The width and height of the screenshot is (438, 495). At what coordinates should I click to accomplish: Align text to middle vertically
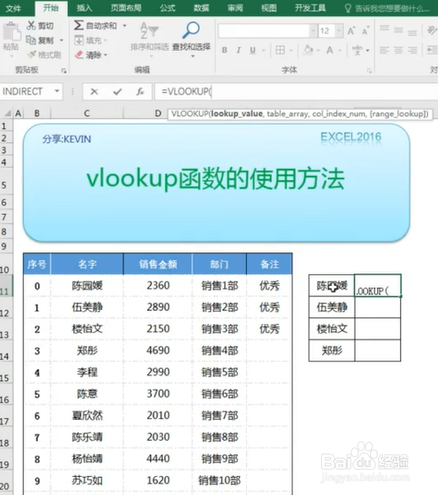398,30
